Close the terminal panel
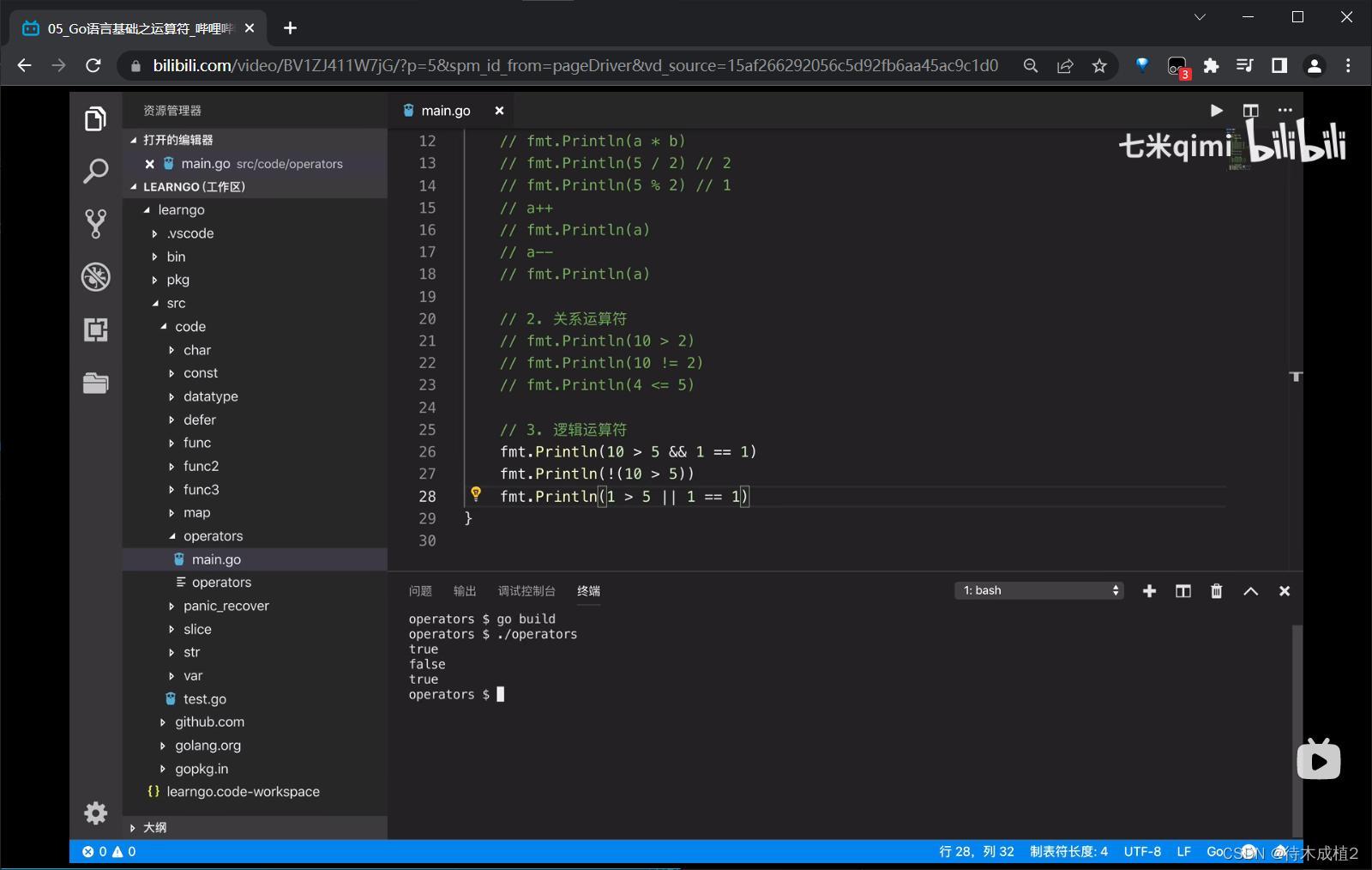Image resolution: width=1372 pixels, height=870 pixels. tap(1284, 591)
